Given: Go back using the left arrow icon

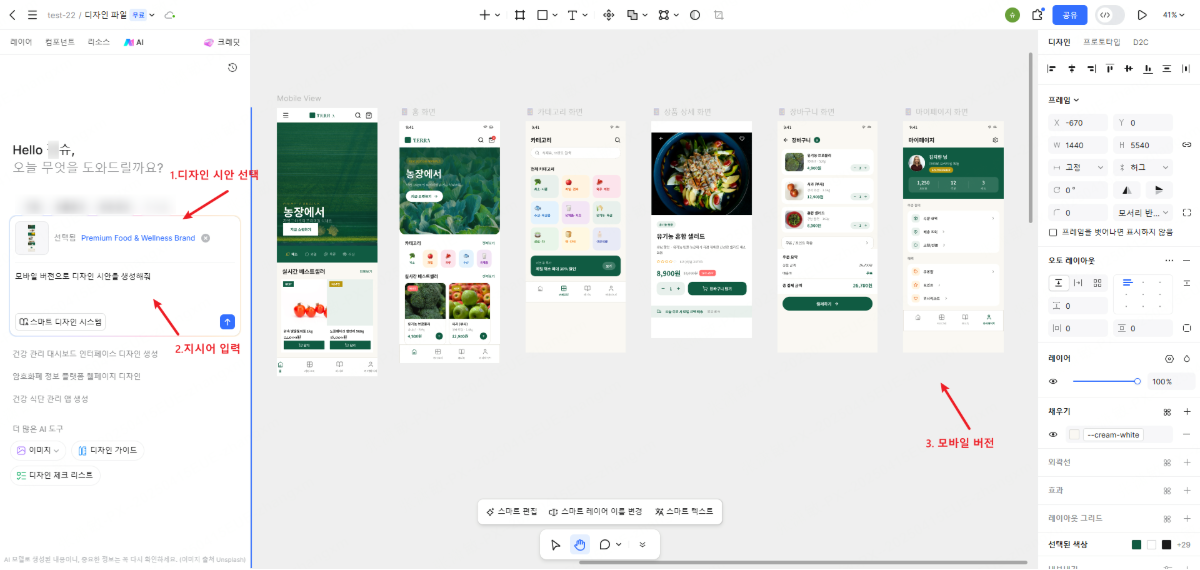Looking at the screenshot, I should [x=12, y=15].
